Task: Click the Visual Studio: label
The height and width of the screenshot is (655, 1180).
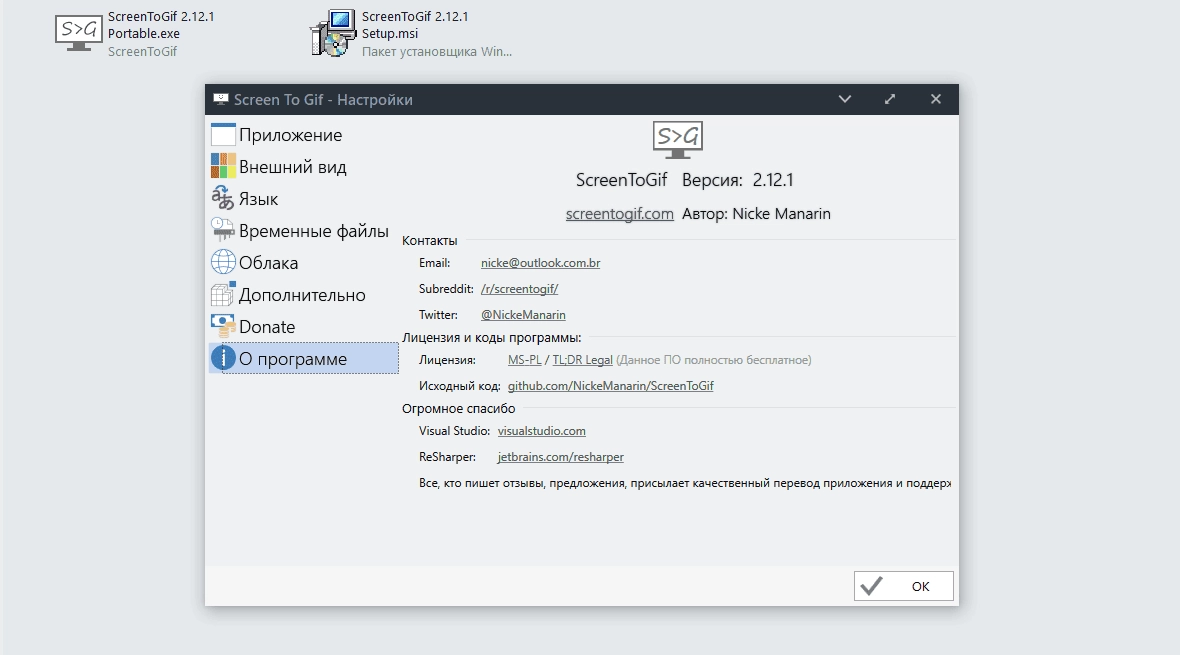Action: pos(455,431)
